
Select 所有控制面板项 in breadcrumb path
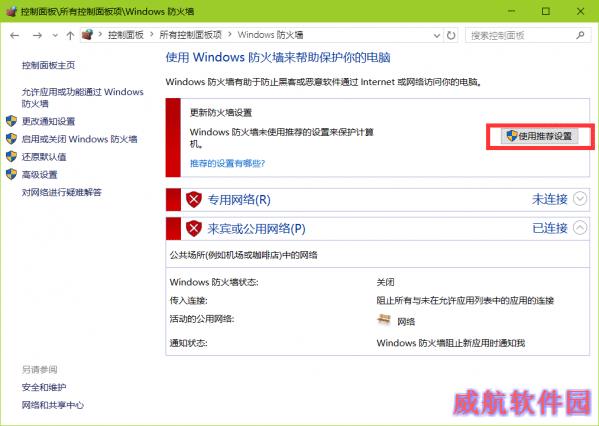coord(190,35)
